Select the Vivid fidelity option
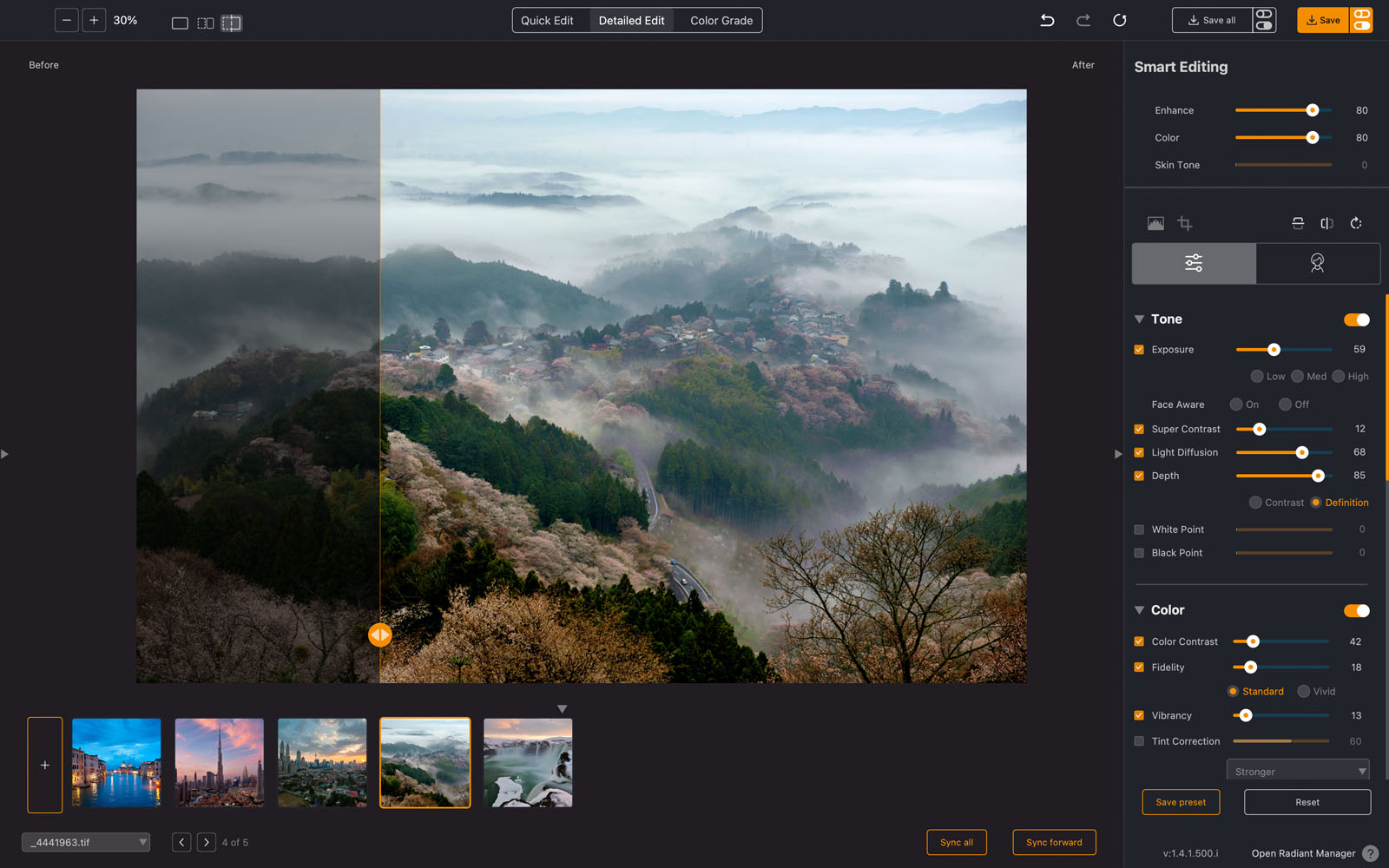The height and width of the screenshot is (868, 1389). tap(1302, 691)
